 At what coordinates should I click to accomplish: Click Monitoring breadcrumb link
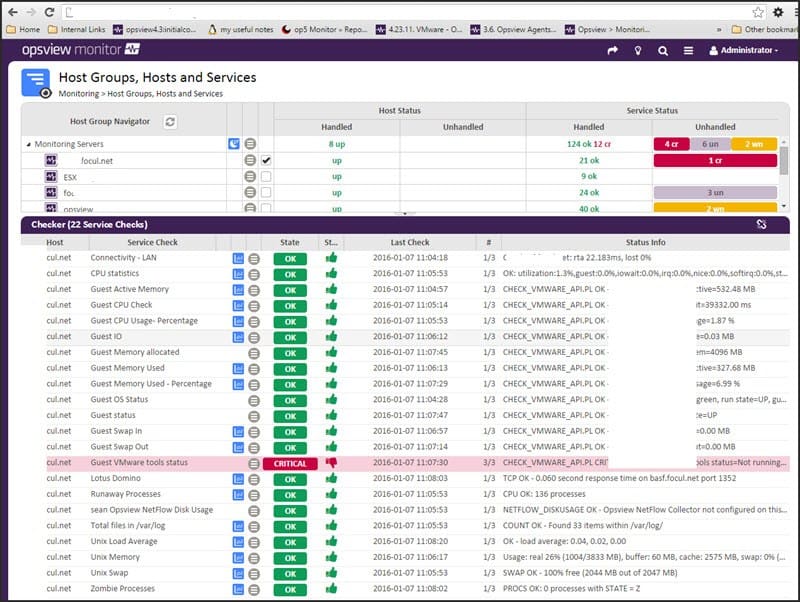(x=79, y=94)
